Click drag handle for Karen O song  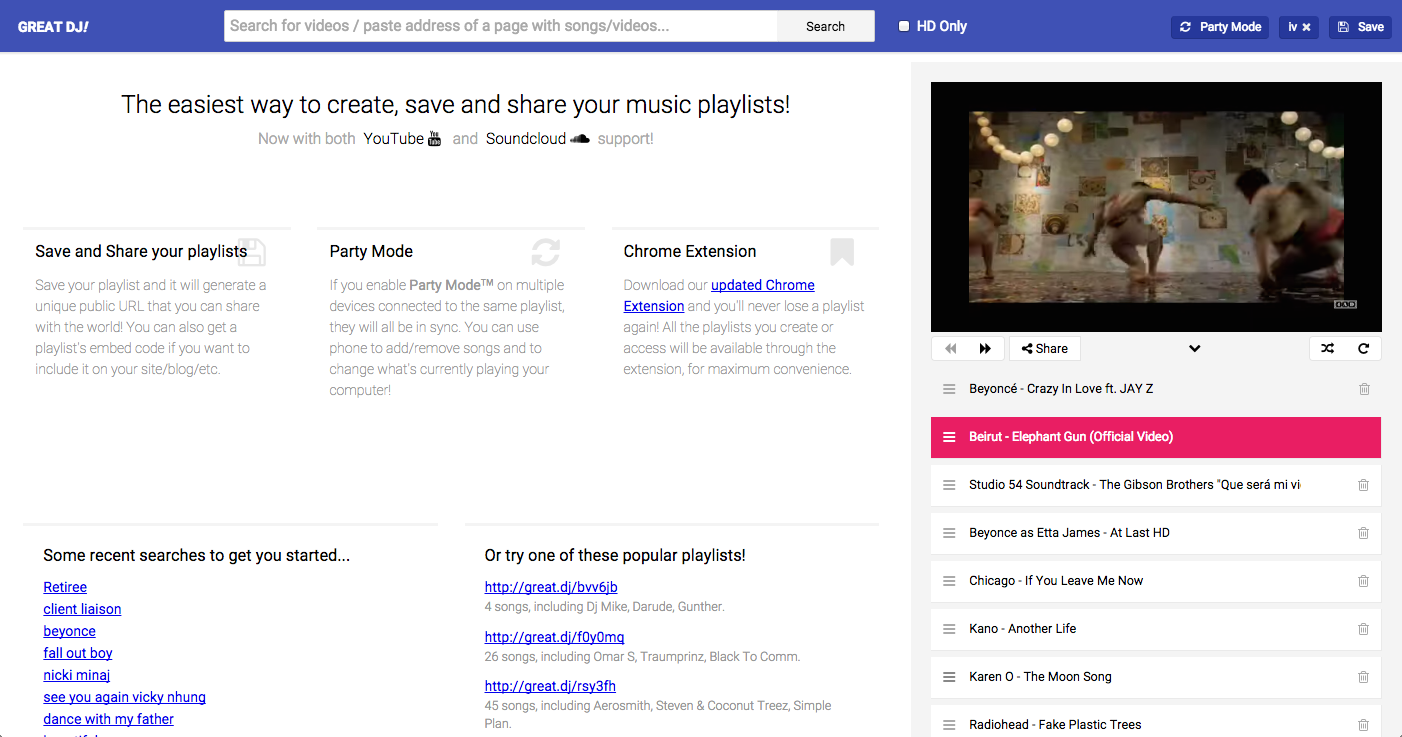tap(950, 677)
